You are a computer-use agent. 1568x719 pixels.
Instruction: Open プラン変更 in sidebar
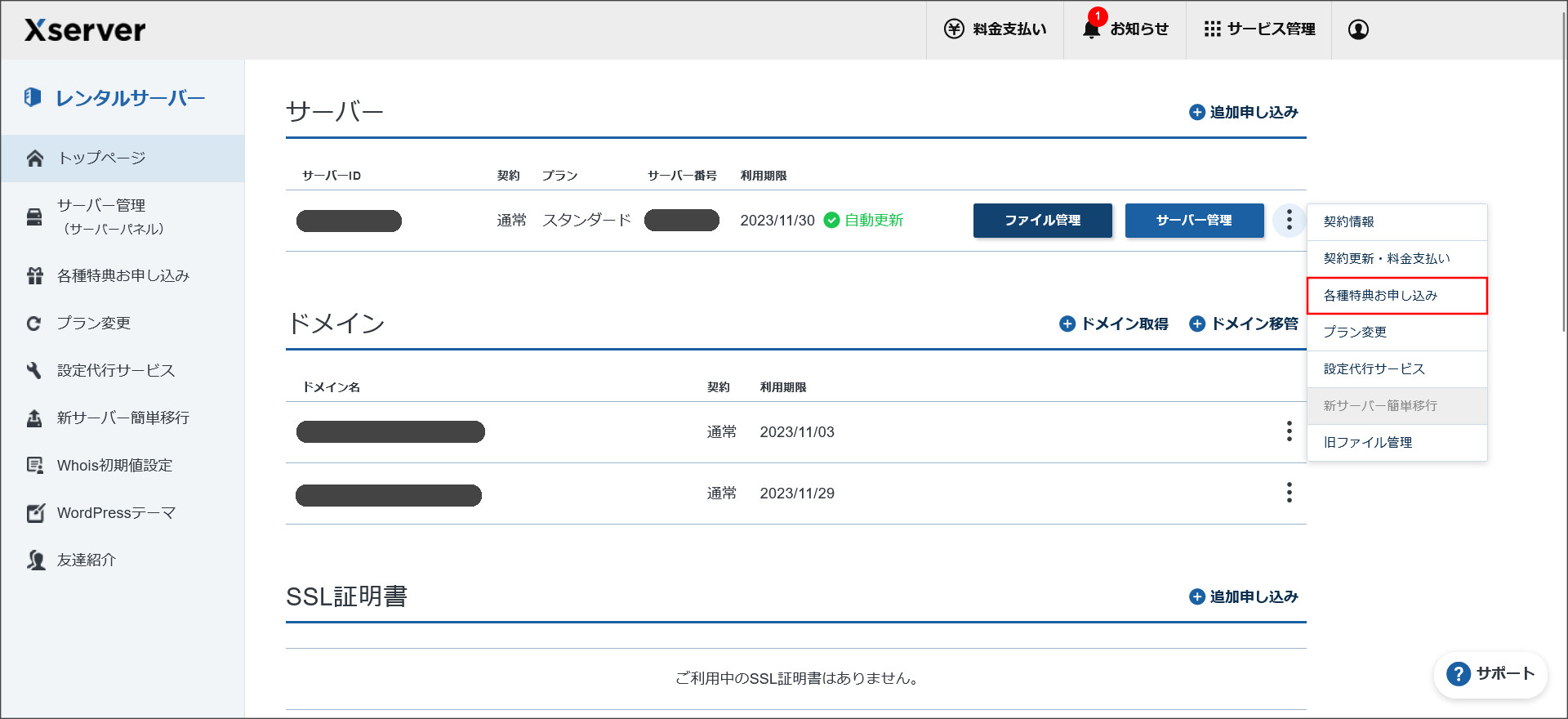[122, 324]
